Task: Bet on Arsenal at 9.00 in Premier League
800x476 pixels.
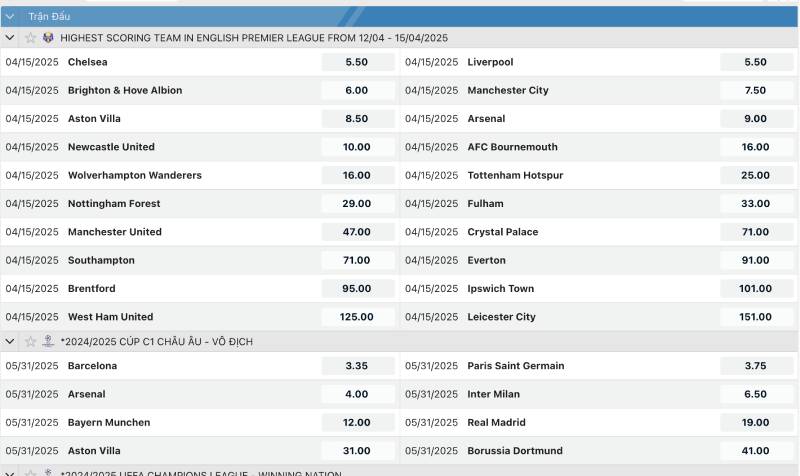Action: point(755,119)
